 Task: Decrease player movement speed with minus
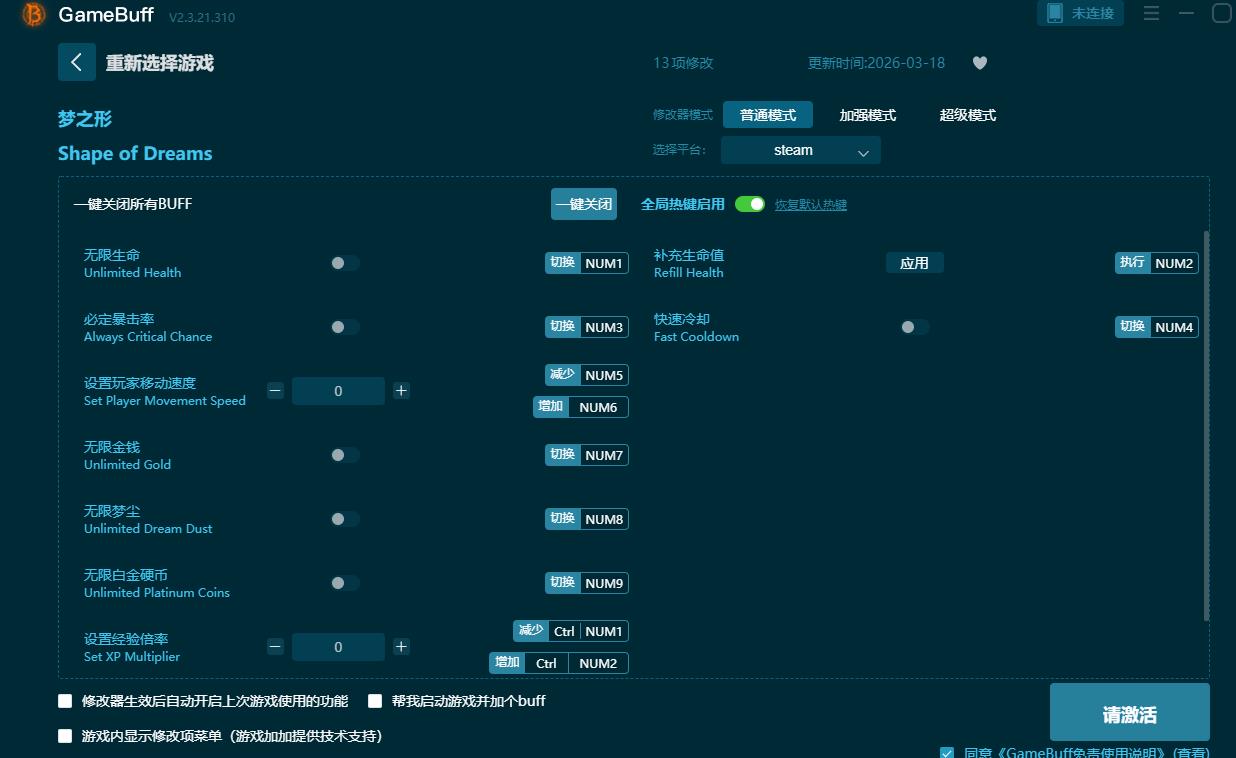275,391
